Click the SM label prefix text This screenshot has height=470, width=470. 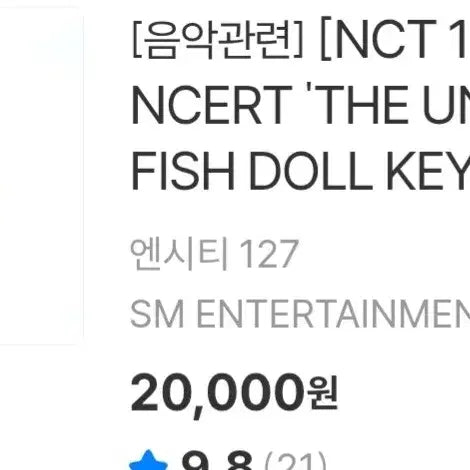click(157, 314)
